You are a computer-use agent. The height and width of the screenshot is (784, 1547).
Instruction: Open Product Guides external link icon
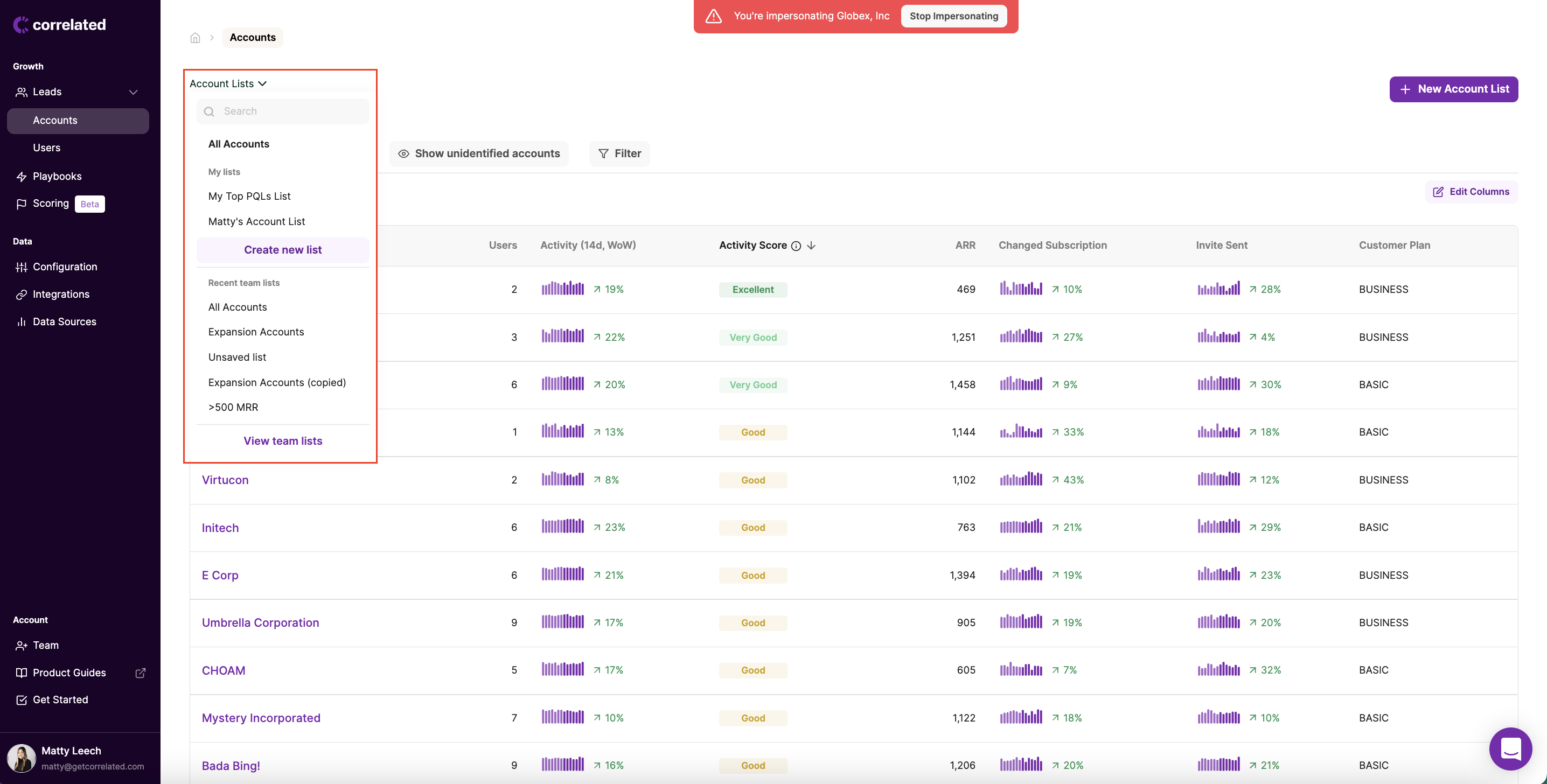(141, 673)
